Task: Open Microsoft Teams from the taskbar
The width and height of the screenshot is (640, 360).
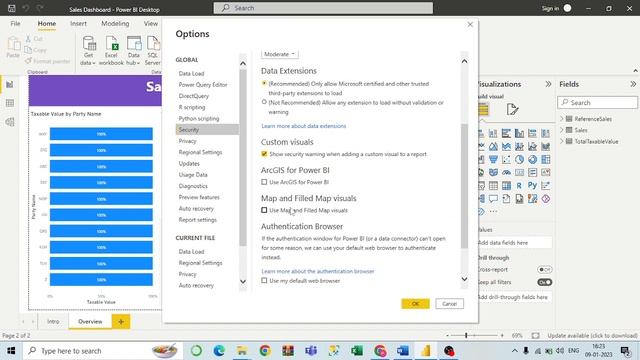Action: [311, 351]
